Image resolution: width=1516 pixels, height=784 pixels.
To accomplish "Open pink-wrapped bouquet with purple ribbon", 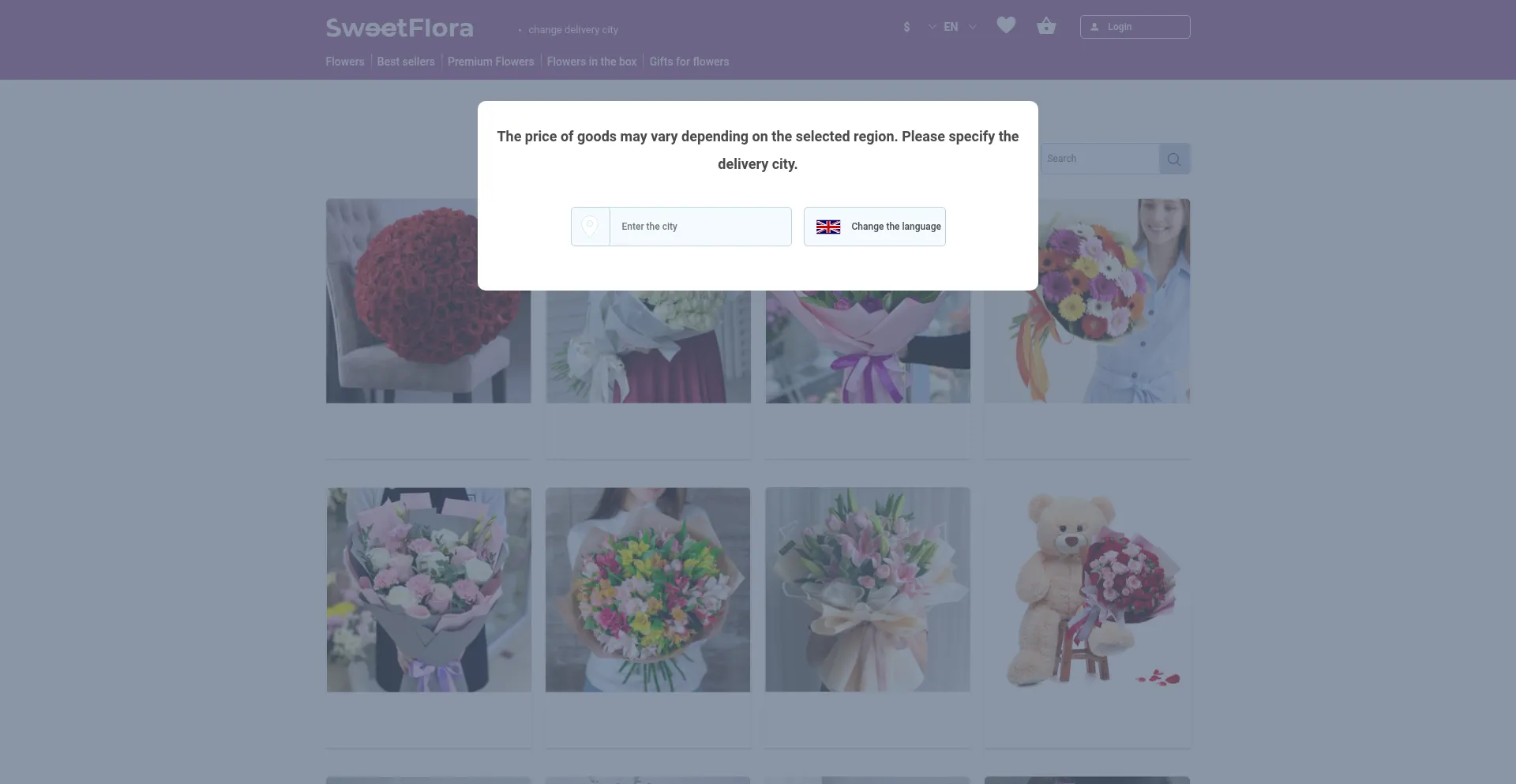I will click(868, 347).
